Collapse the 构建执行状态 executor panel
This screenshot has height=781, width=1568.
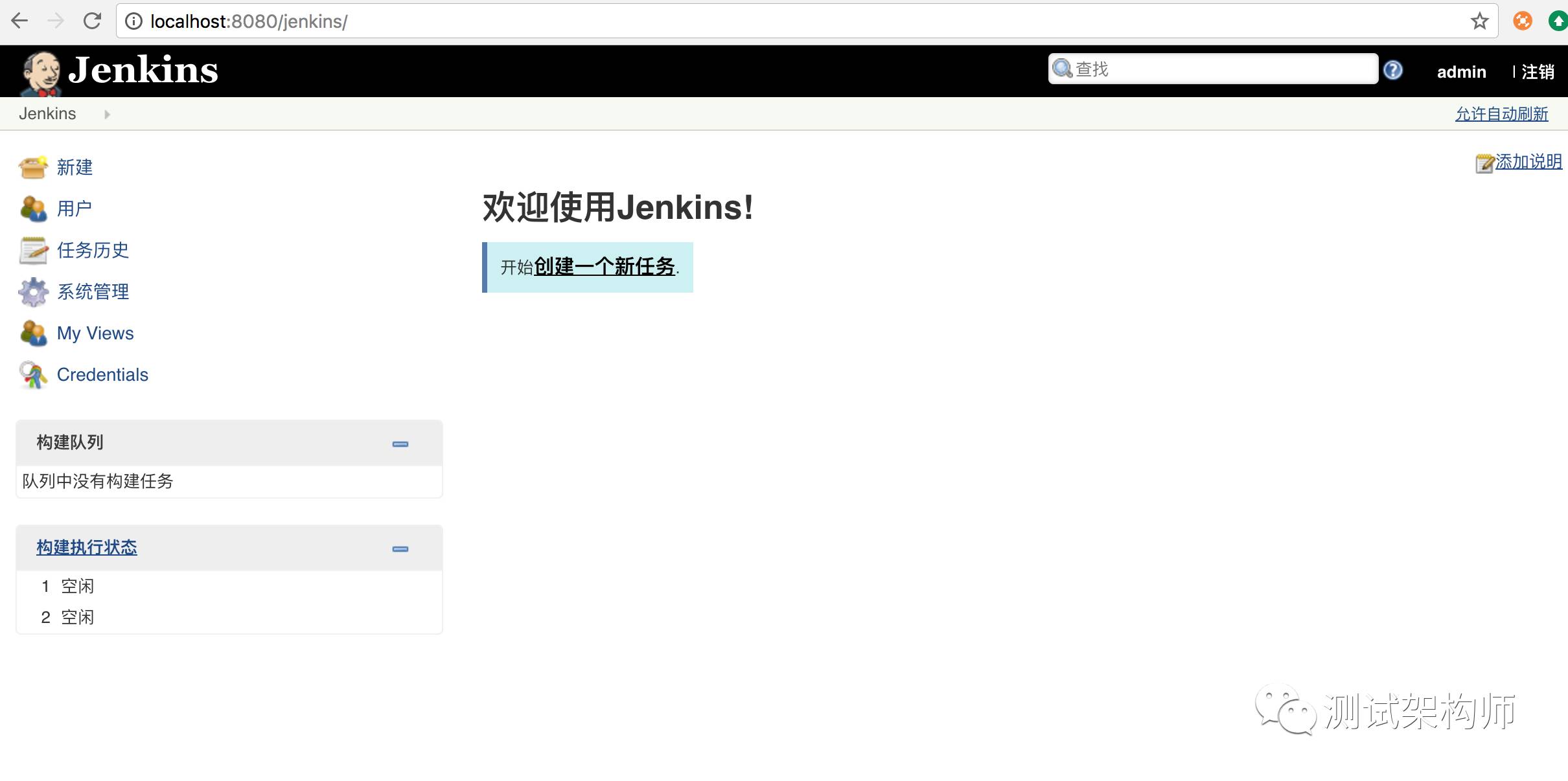[400, 549]
